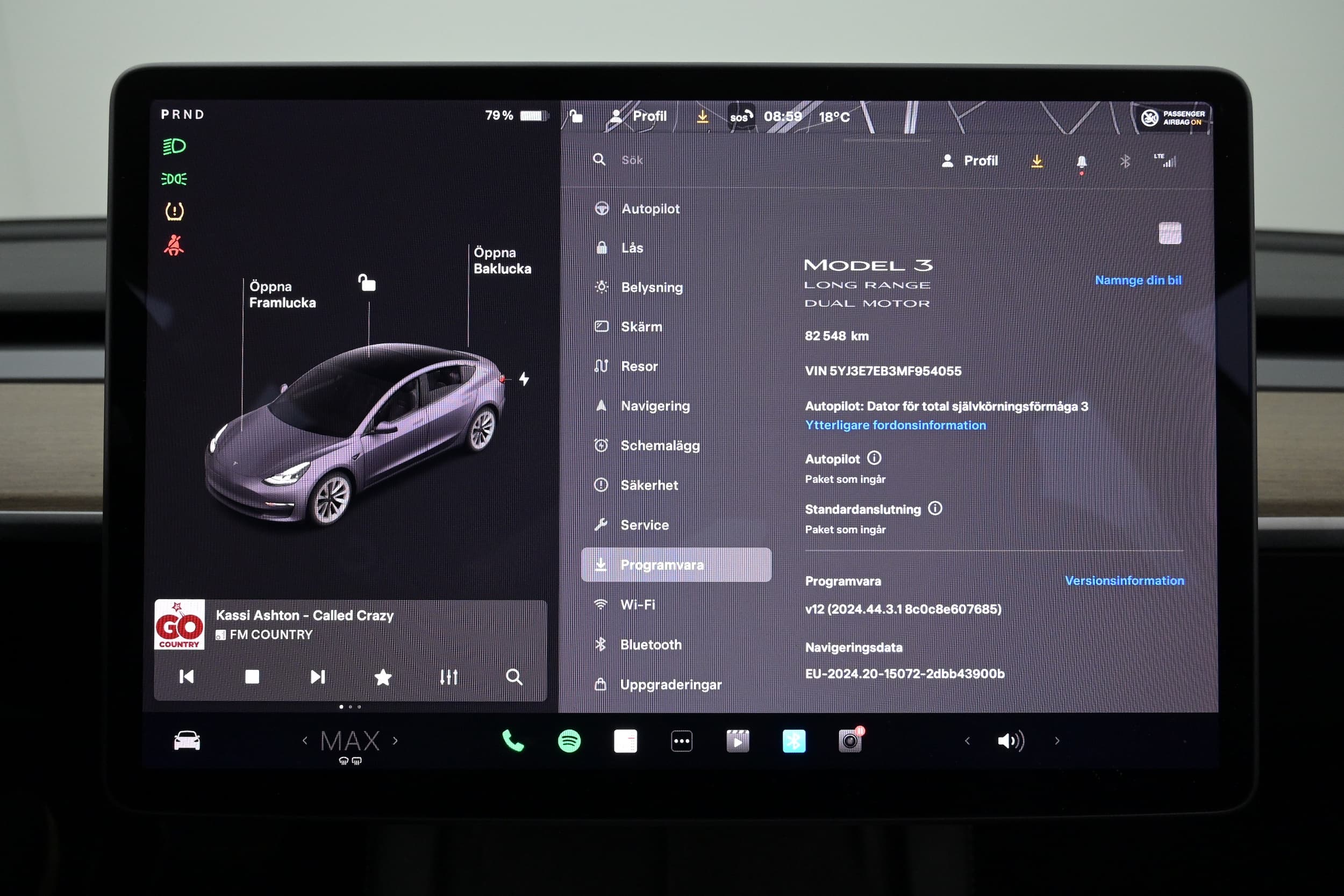Tap the unlocked padlock in the status bar

(576, 116)
